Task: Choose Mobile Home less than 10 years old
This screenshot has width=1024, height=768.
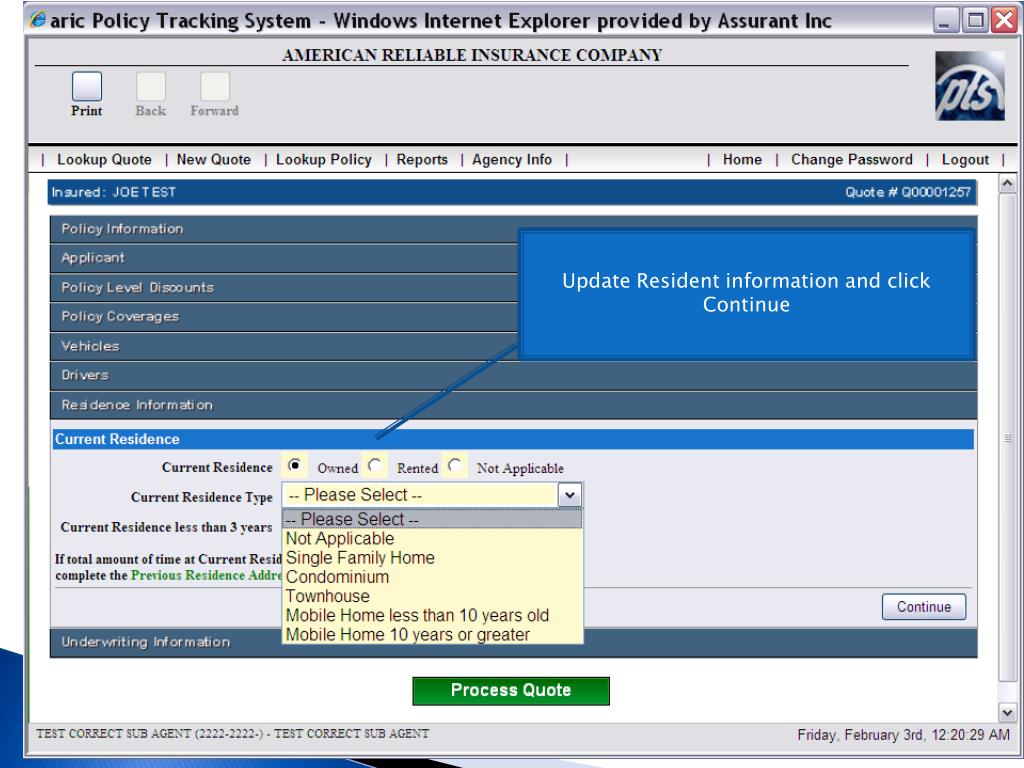Action: (x=432, y=615)
